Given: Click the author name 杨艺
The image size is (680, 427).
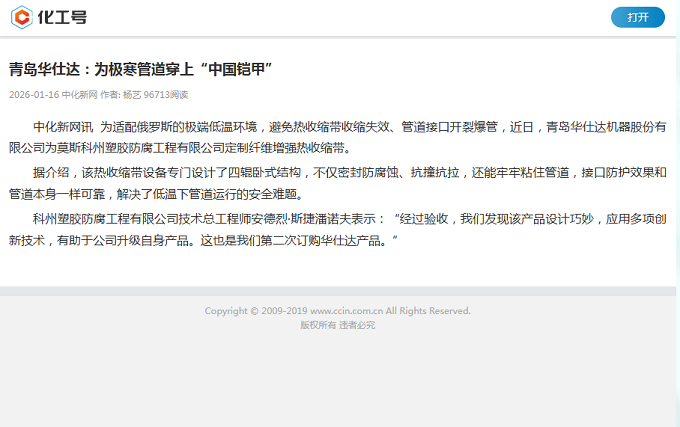Looking at the screenshot, I should click(x=132, y=95).
